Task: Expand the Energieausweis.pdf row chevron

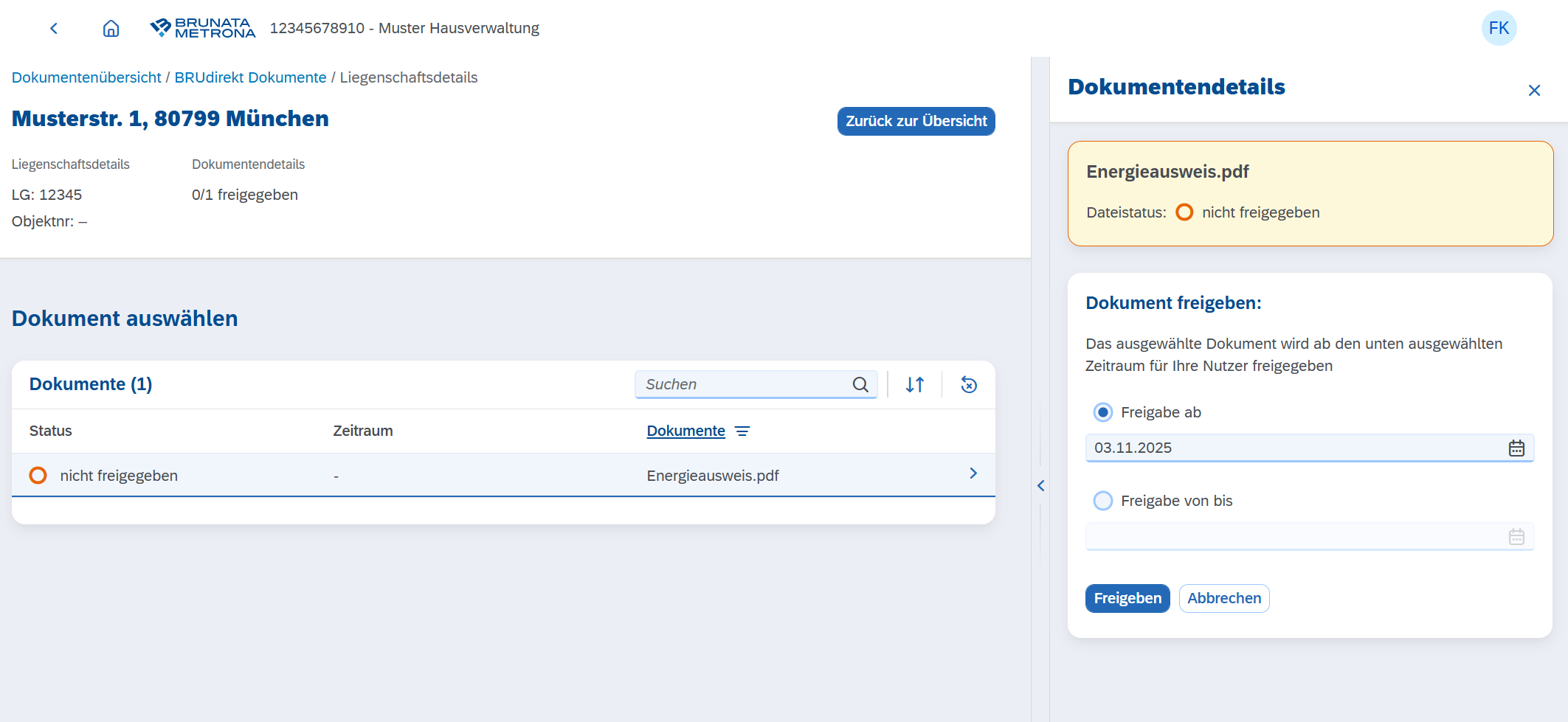Action: point(973,473)
